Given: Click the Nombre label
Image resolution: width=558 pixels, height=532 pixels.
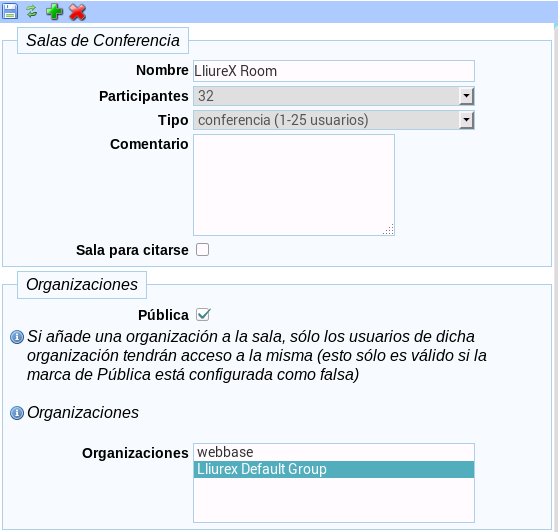Looking at the screenshot, I should [x=162, y=70].
